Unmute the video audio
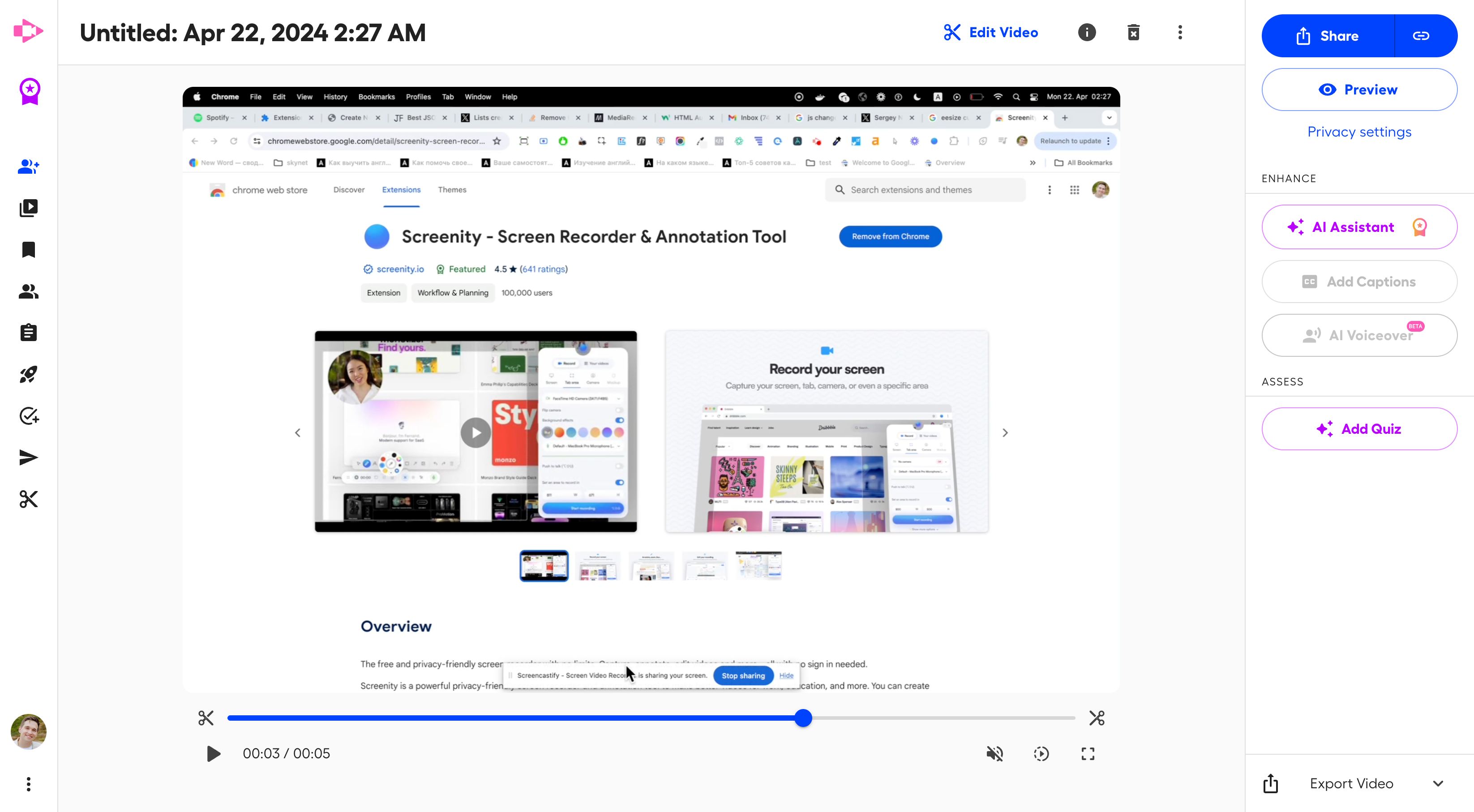Image resolution: width=1474 pixels, height=812 pixels. click(x=994, y=754)
